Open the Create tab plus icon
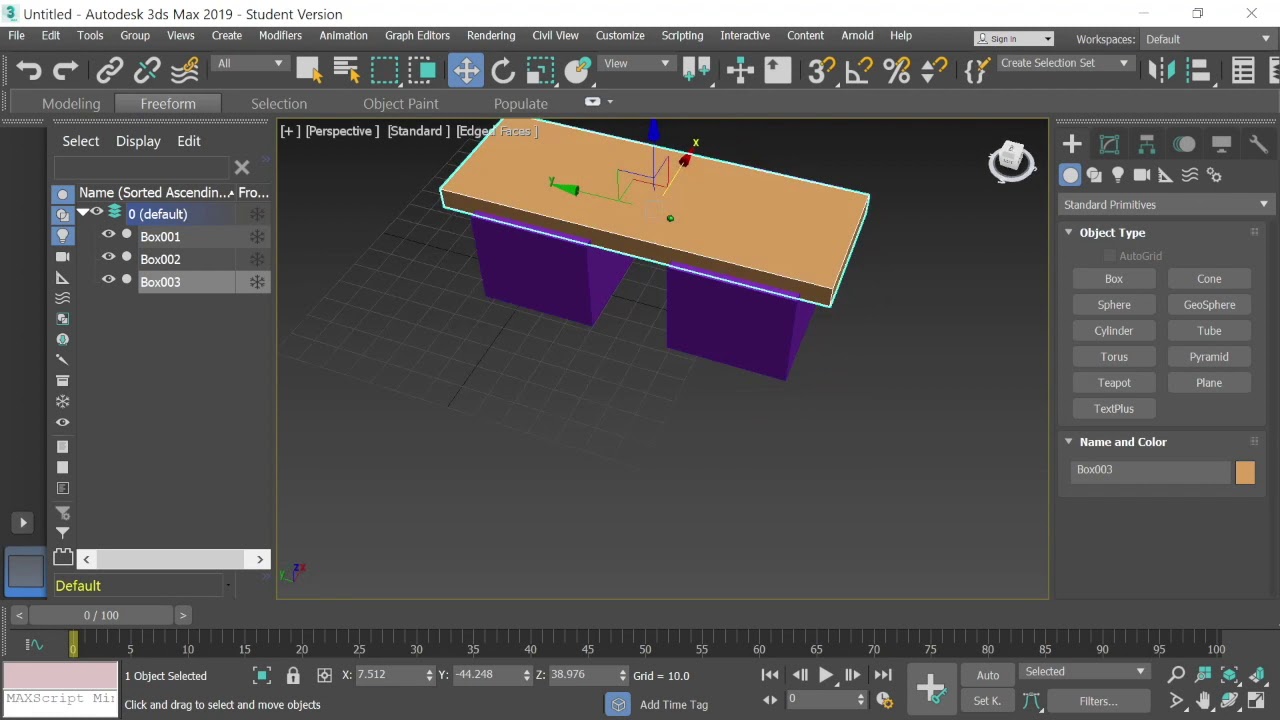The width and height of the screenshot is (1280, 720). click(x=1072, y=144)
